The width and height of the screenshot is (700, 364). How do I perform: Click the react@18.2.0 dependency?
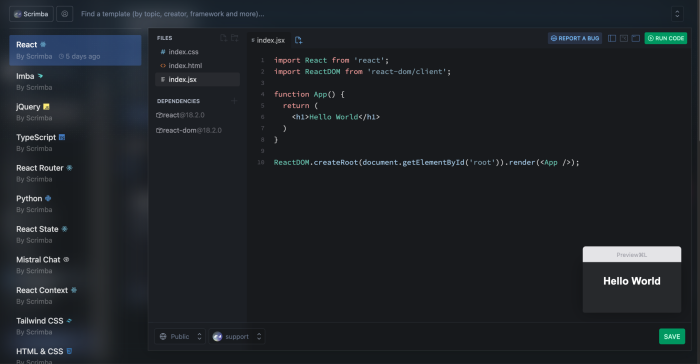coord(180,115)
